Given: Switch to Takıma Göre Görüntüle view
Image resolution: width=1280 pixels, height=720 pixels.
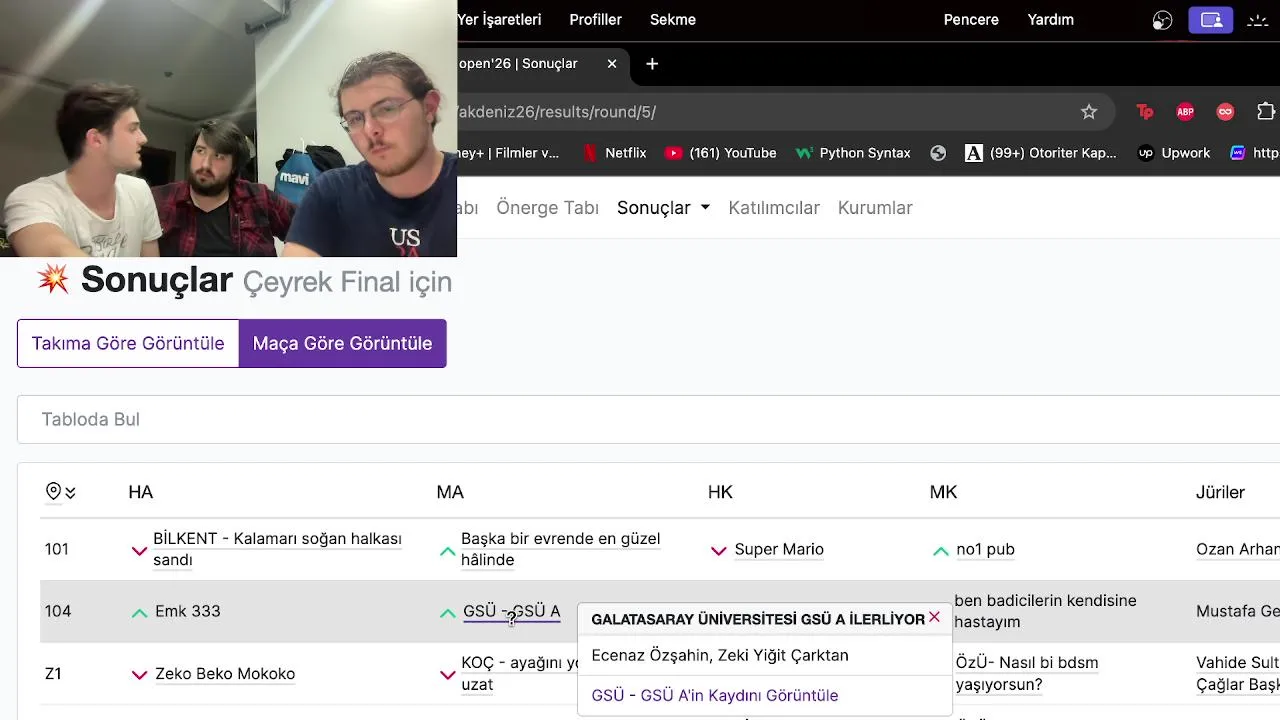Looking at the screenshot, I should 128,343.
